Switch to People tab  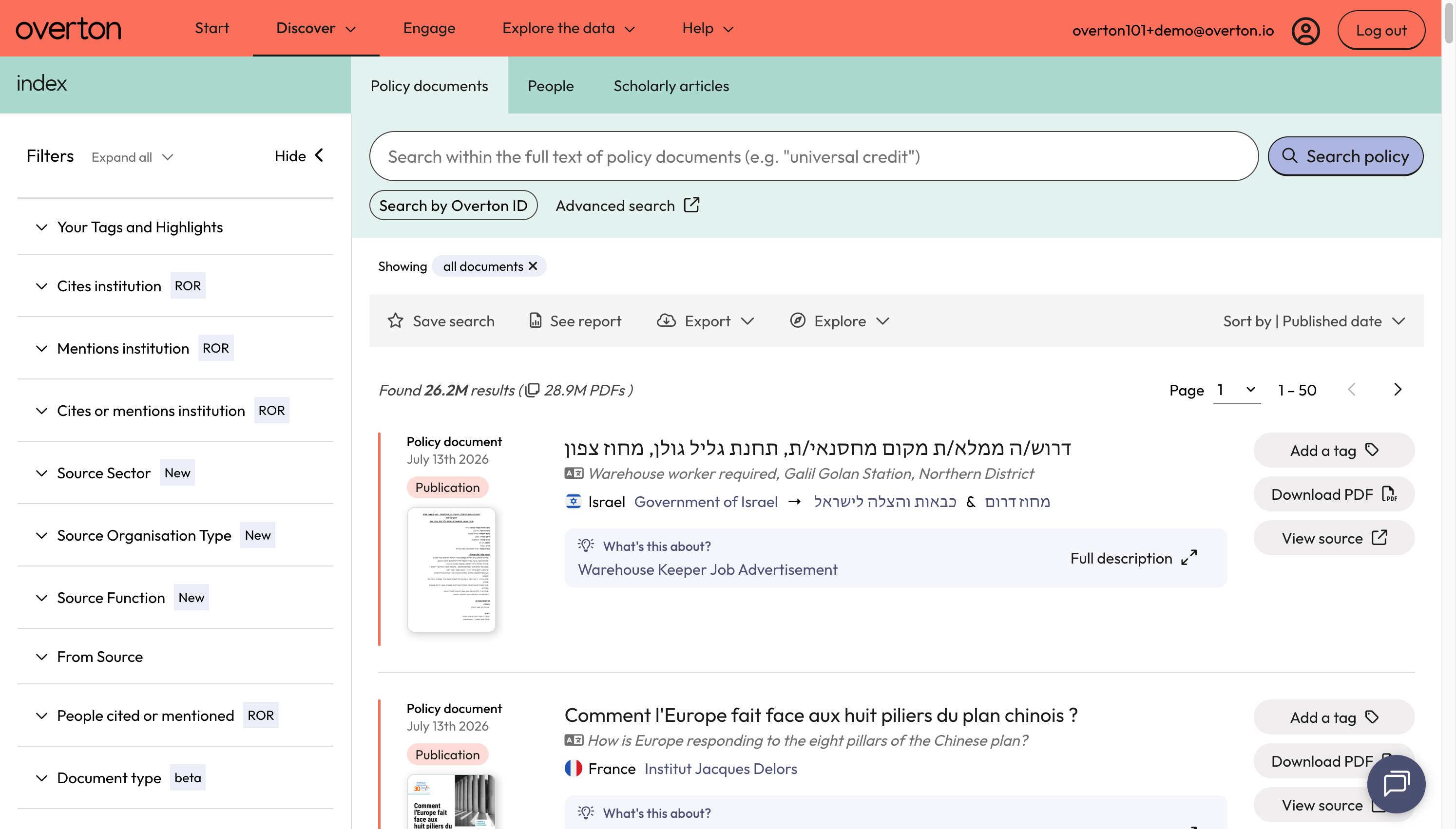tap(550, 85)
